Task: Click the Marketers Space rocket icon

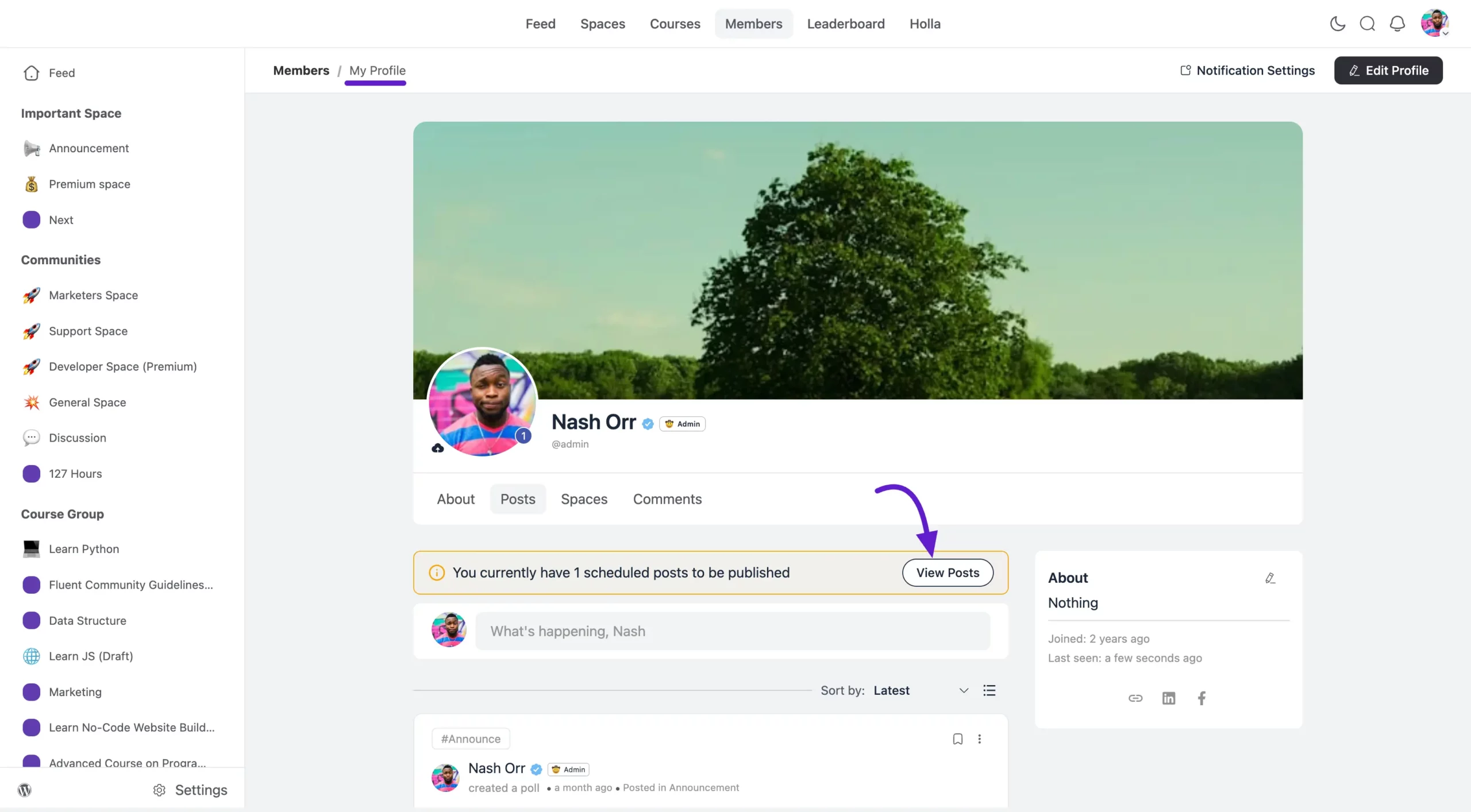Action: tap(32, 295)
